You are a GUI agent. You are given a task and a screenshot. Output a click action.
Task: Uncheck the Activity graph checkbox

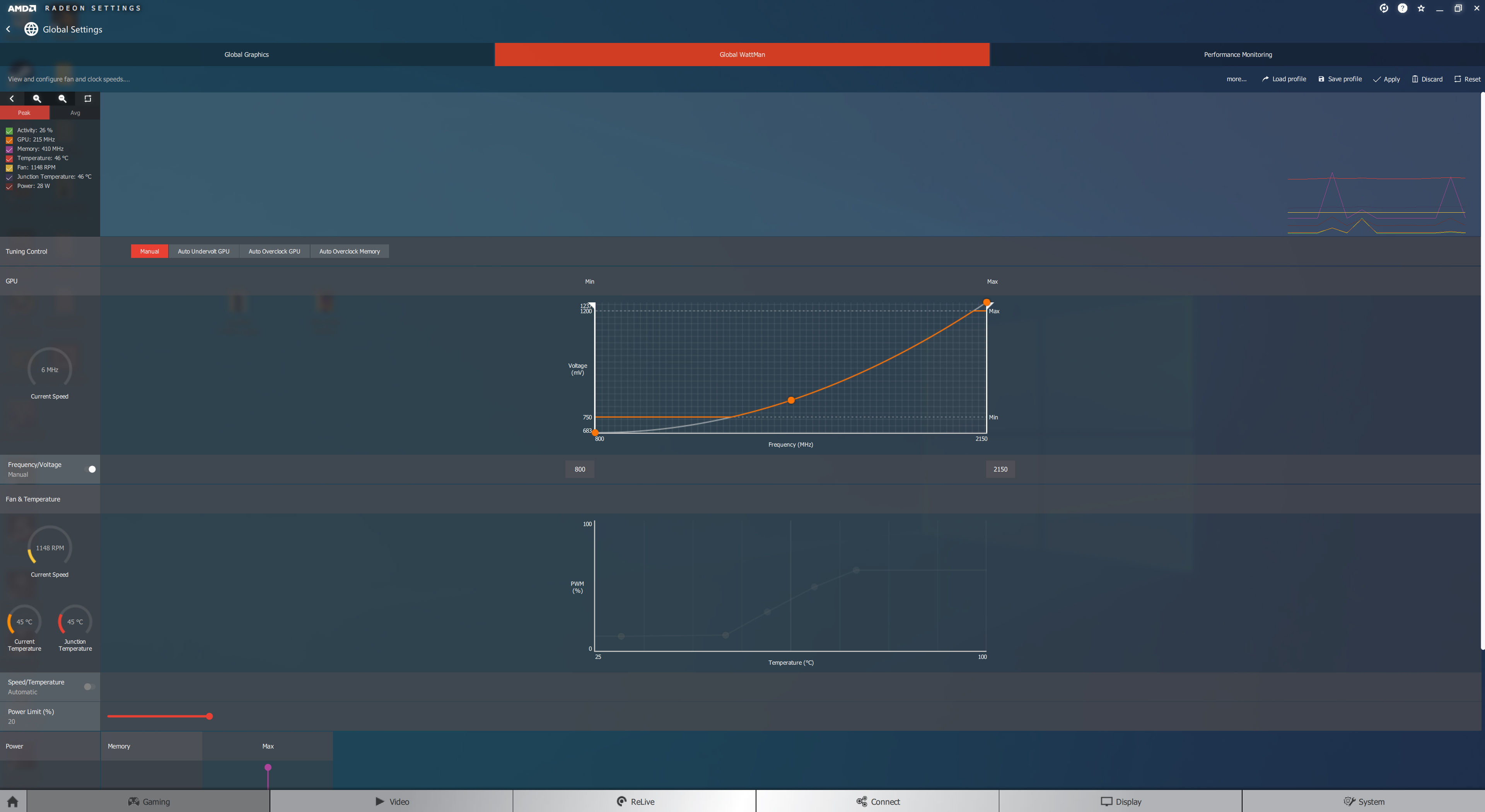(9, 131)
